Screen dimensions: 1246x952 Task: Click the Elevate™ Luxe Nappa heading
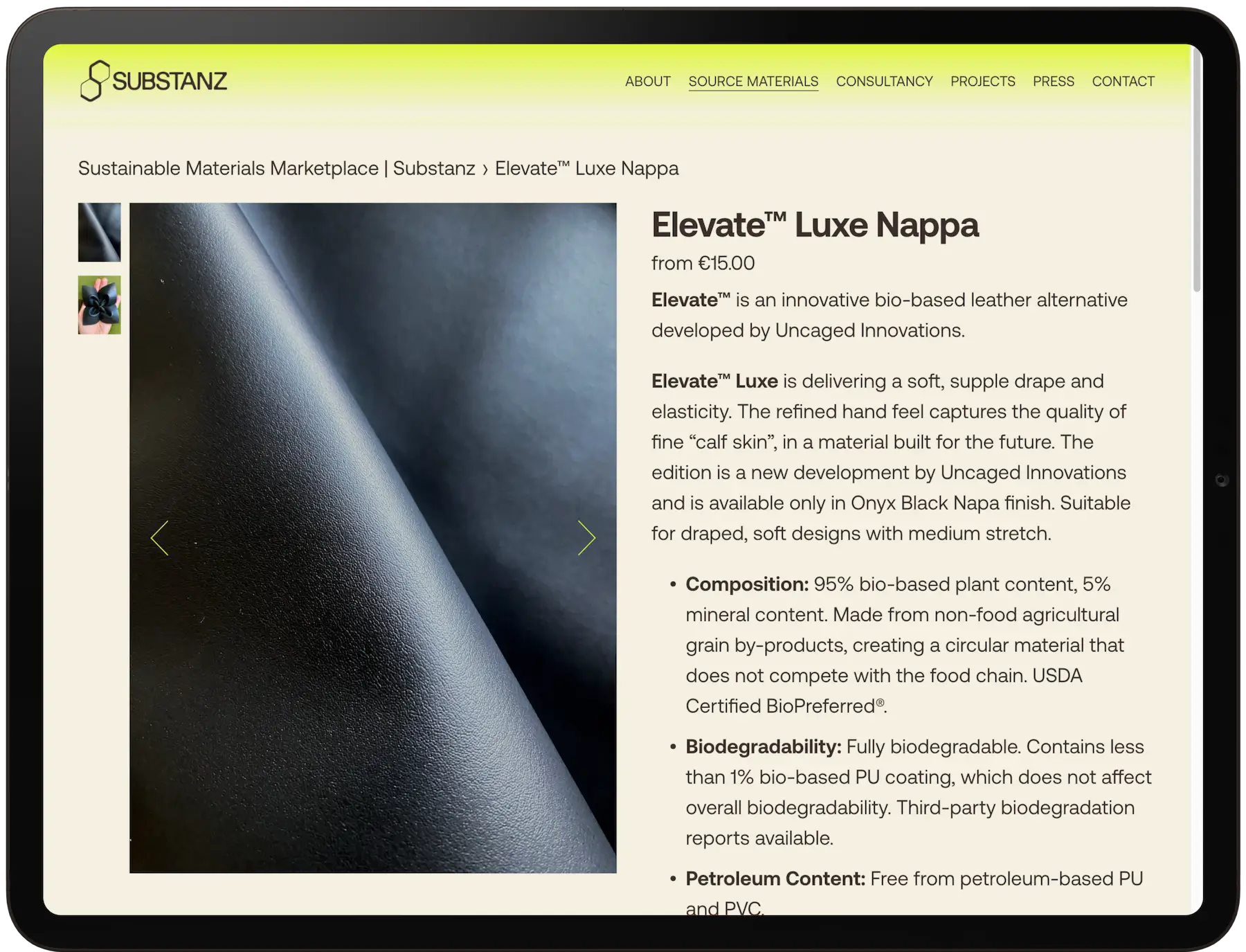coord(815,225)
